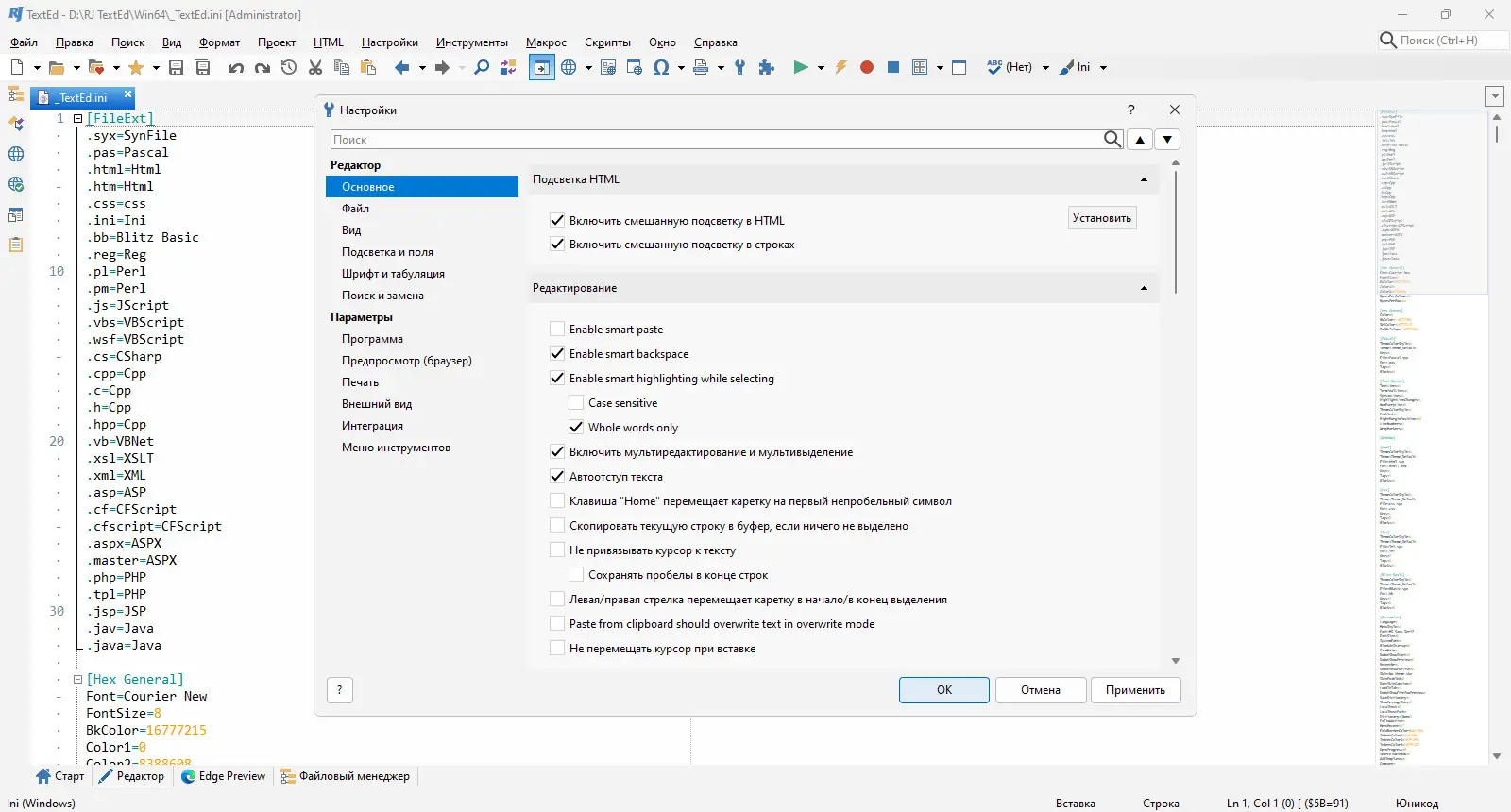Image resolution: width=1511 pixels, height=812 pixels.
Task: Click the settings pane vertical scrollbar
Action: point(1176,231)
